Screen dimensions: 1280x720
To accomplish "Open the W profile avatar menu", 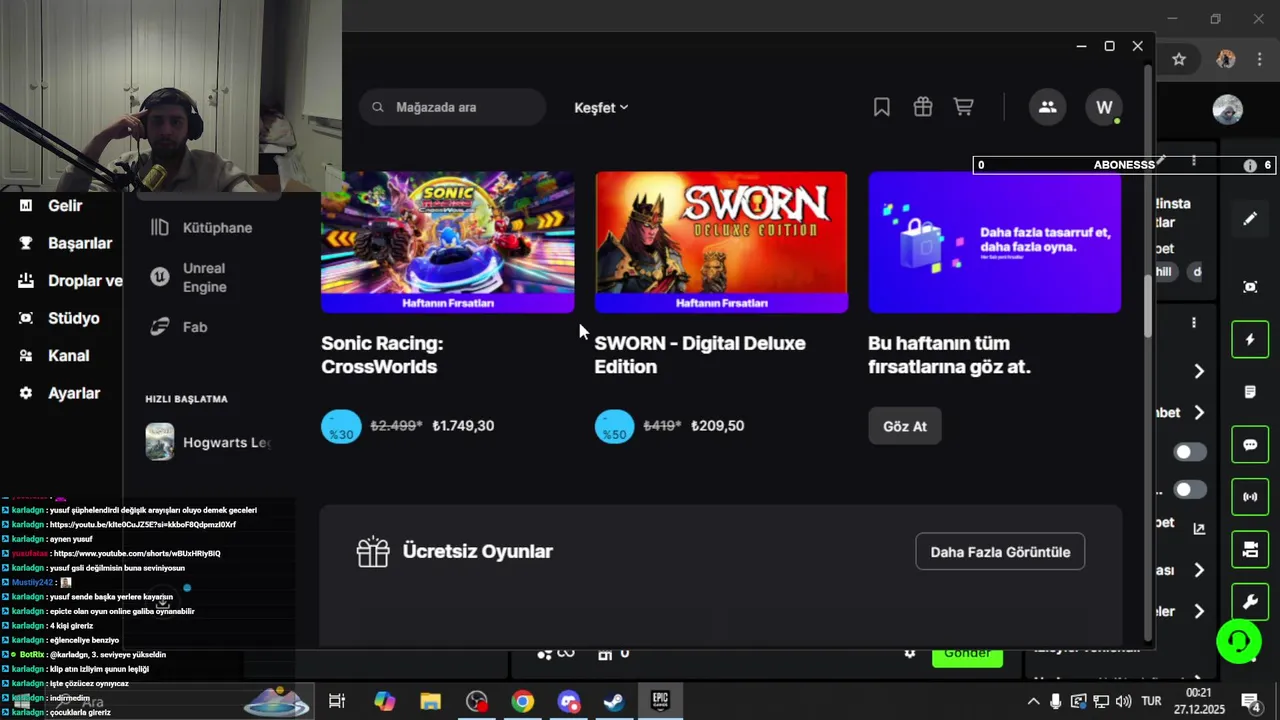I will coord(1104,107).
